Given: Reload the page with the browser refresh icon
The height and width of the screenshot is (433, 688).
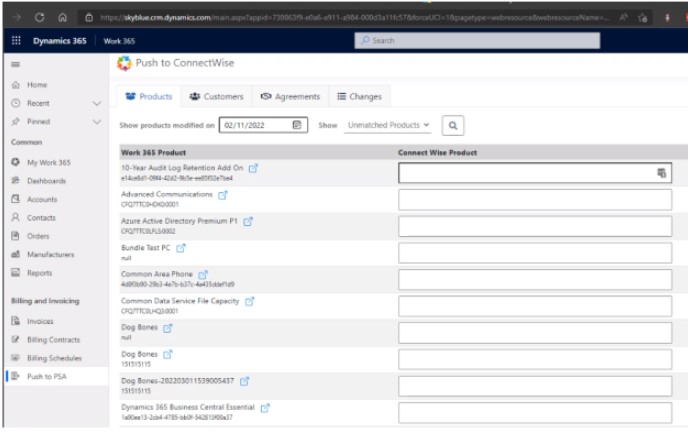Looking at the screenshot, I should tap(39, 18).
